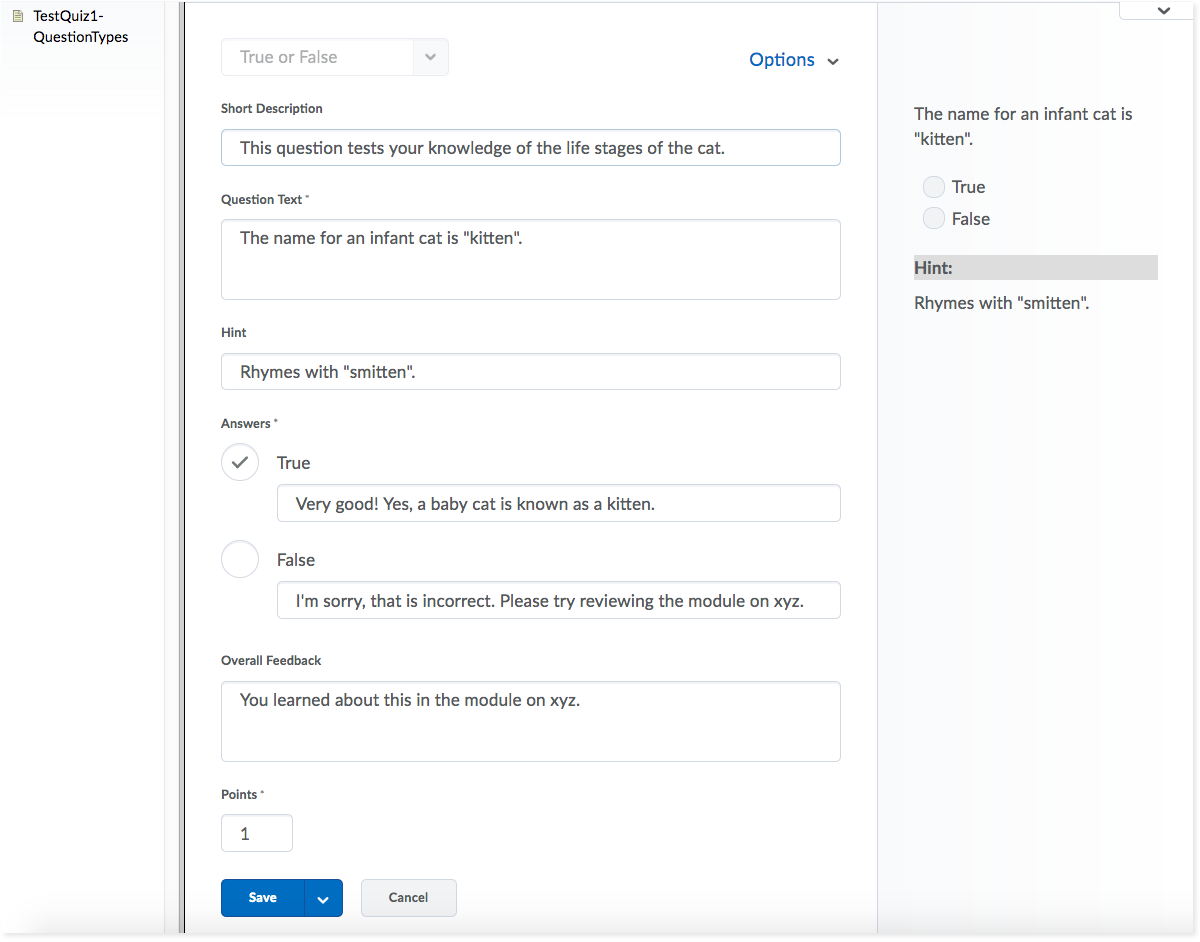Click inside the Question Text box

(x=530, y=260)
